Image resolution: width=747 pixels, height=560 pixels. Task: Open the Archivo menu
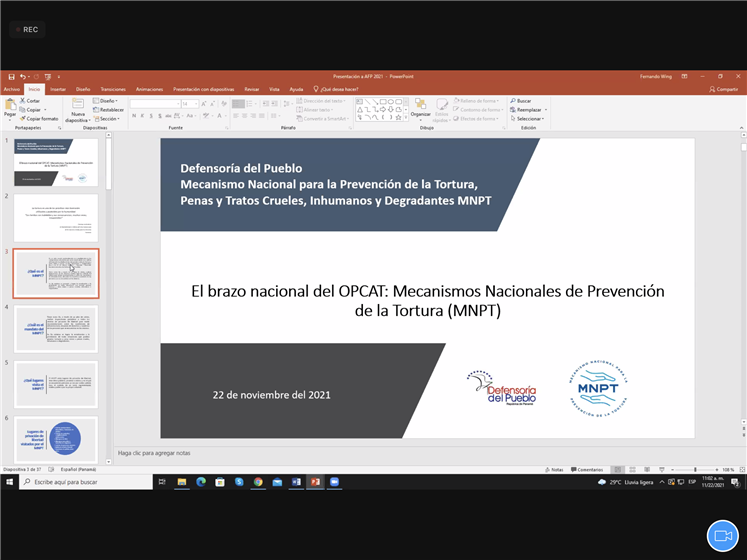click(x=11, y=89)
